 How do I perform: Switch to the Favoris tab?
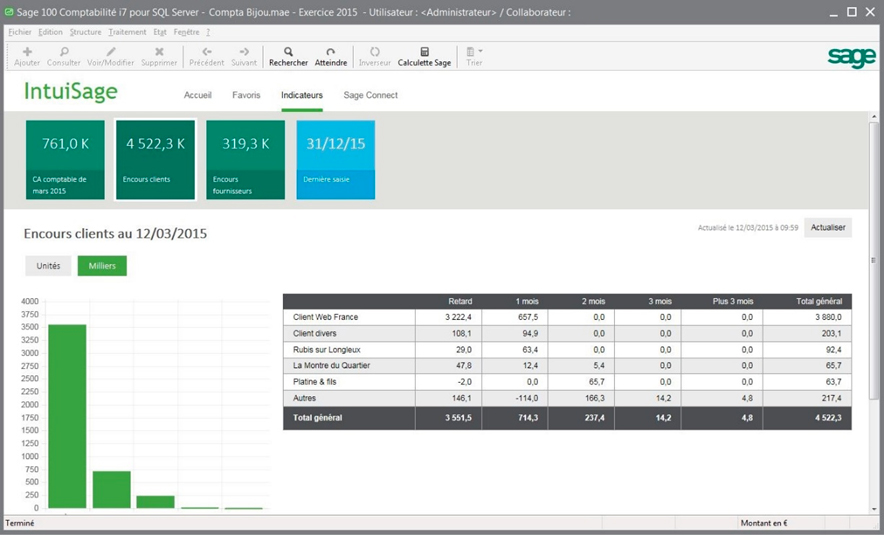pos(246,95)
